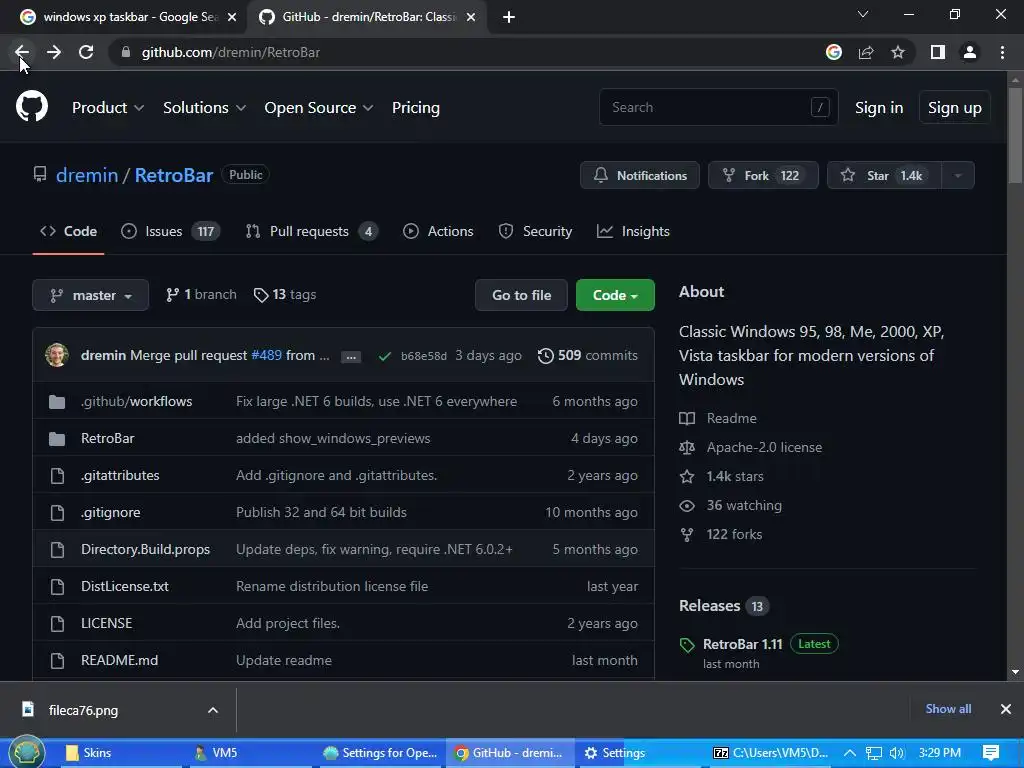Open the Google account icon in address bar

click(x=833, y=52)
